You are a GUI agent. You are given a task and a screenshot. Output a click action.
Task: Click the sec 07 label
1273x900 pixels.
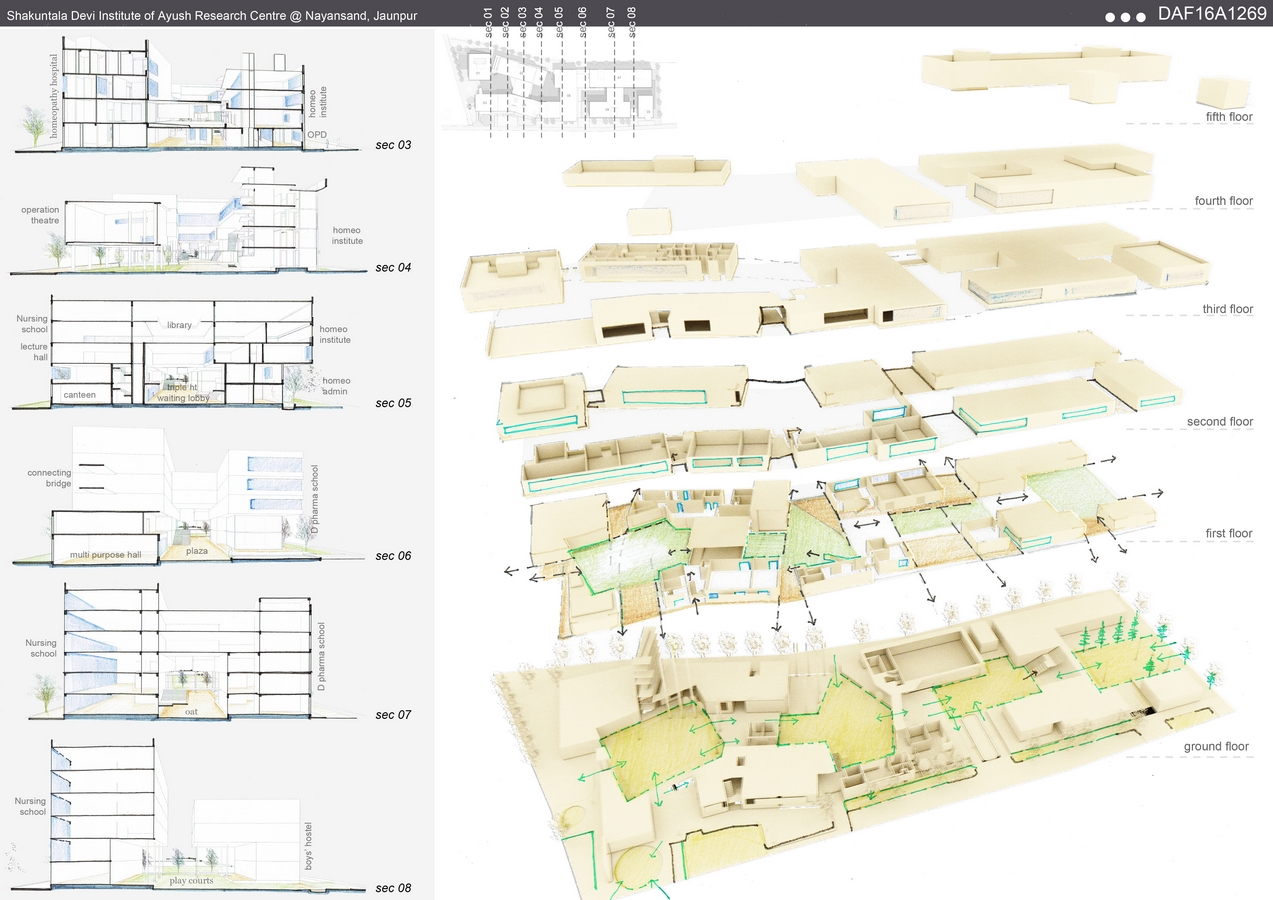(x=392, y=715)
